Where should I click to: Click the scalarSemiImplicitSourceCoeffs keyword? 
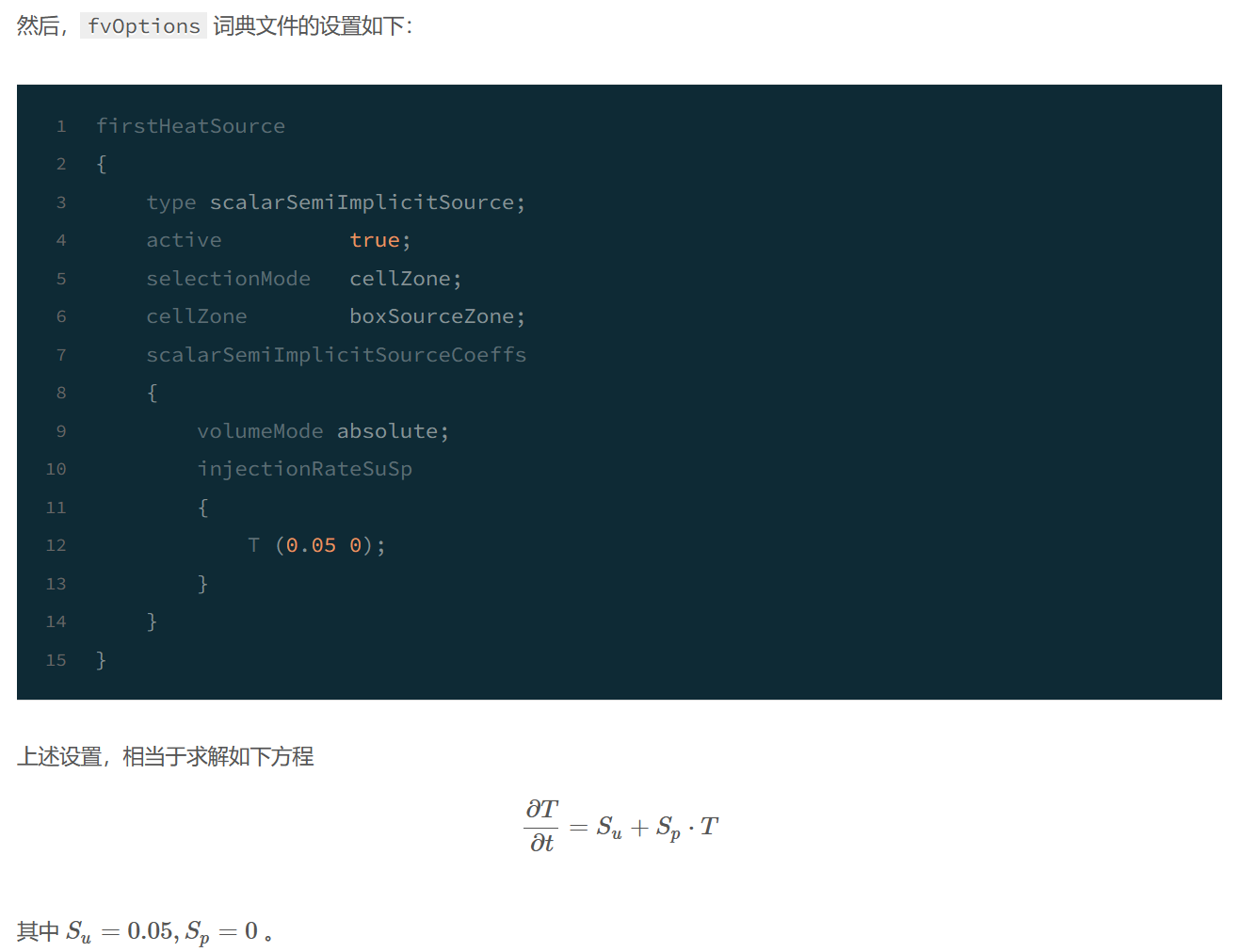(x=336, y=355)
